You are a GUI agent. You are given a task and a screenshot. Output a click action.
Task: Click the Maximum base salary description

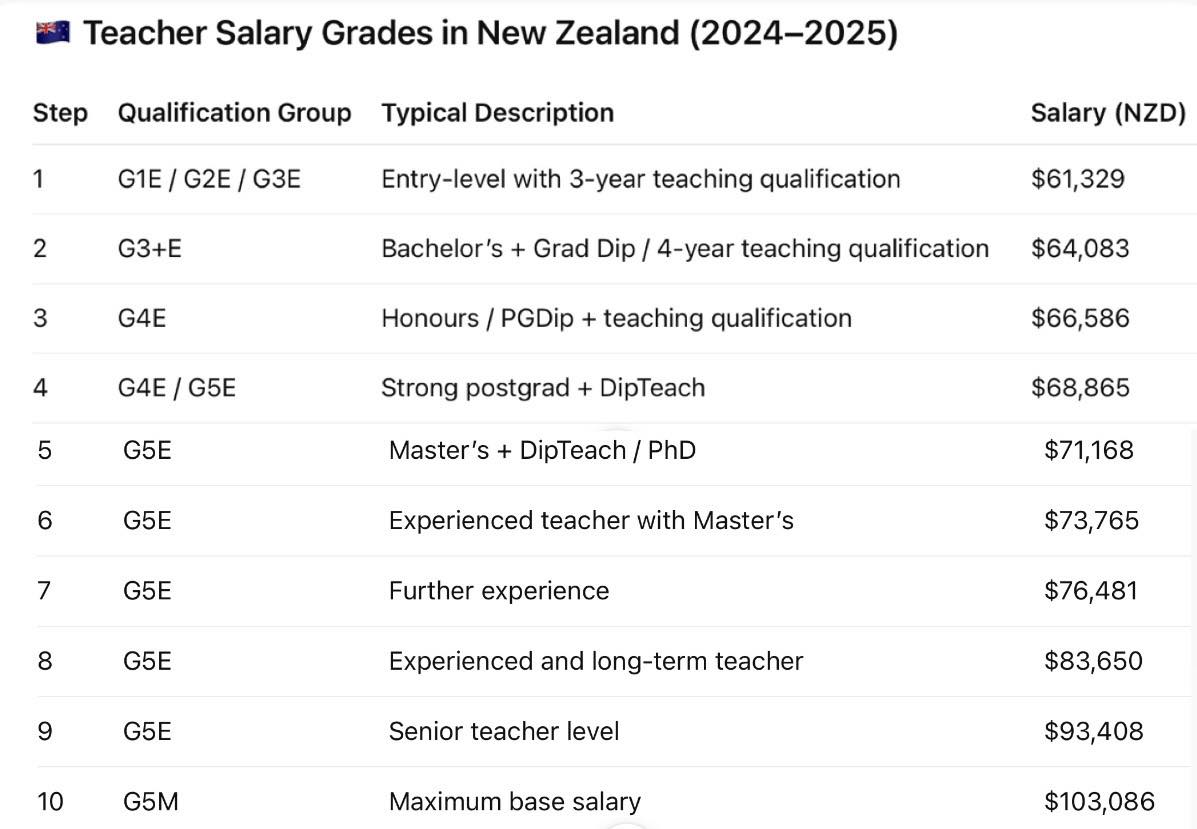515,802
